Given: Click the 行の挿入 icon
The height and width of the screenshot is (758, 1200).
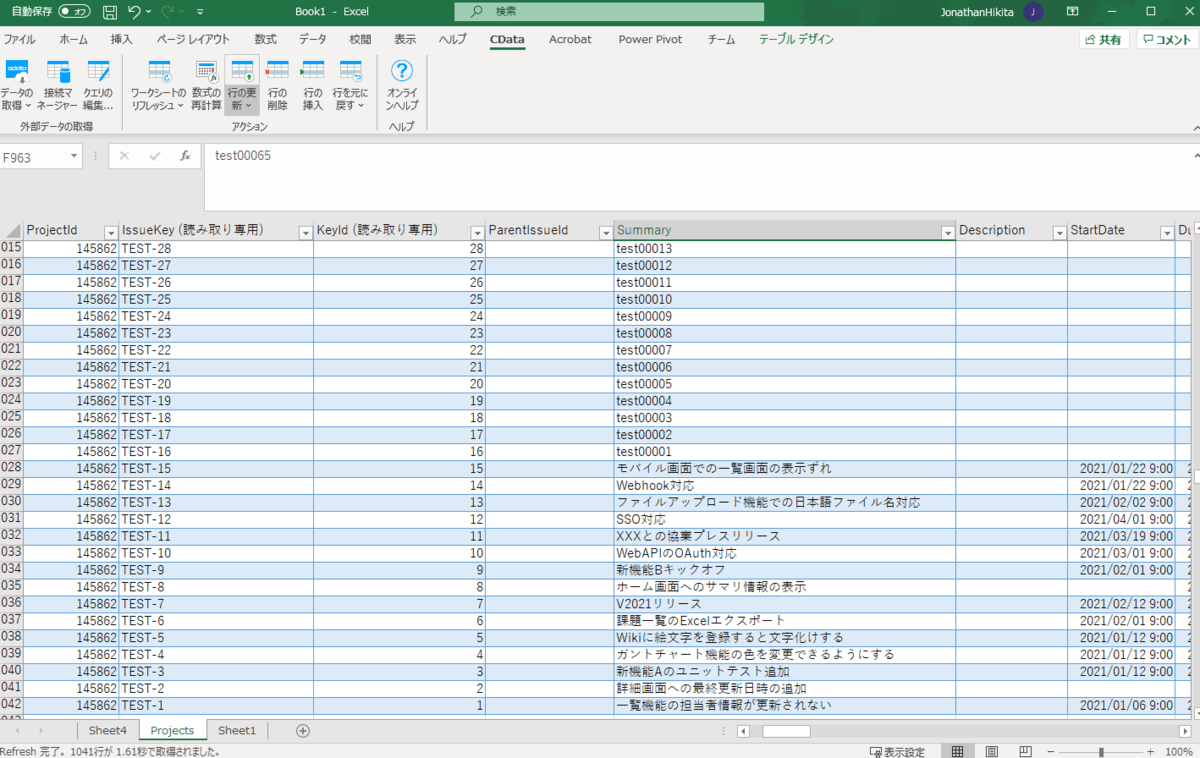Looking at the screenshot, I should tap(313, 72).
